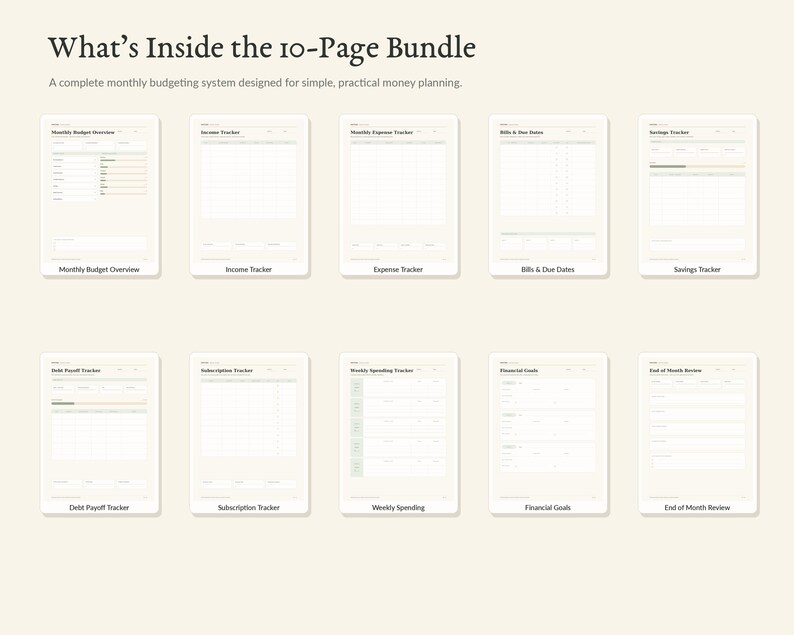This screenshot has width=794, height=635.
Task: Click the 'Weekly Spending' caption label
Action: tap(398, 507)
